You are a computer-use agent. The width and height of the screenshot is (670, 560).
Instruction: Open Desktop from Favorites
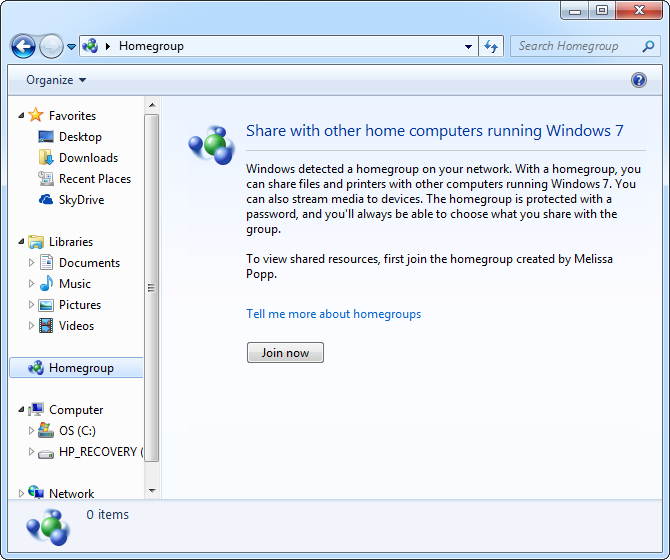tap(80, 137)
